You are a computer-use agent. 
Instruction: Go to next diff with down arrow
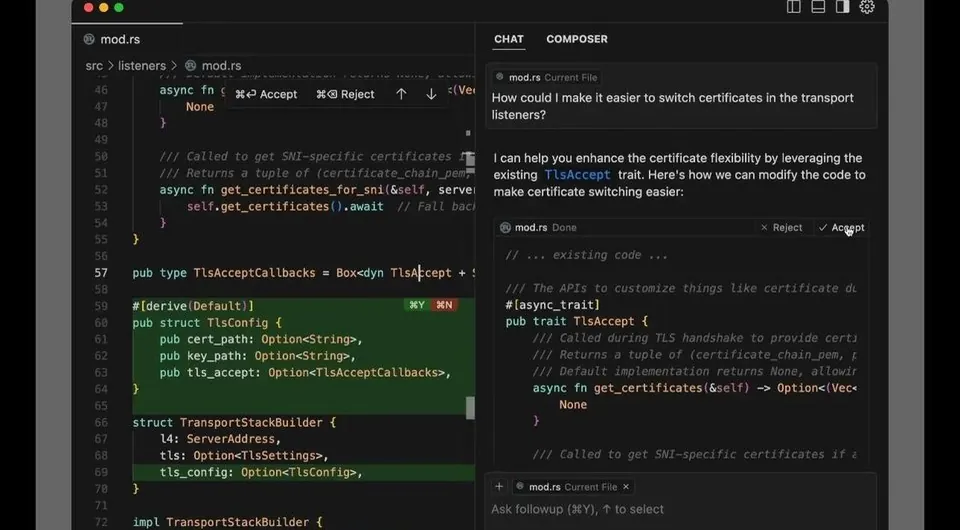(x=431, y=94)
